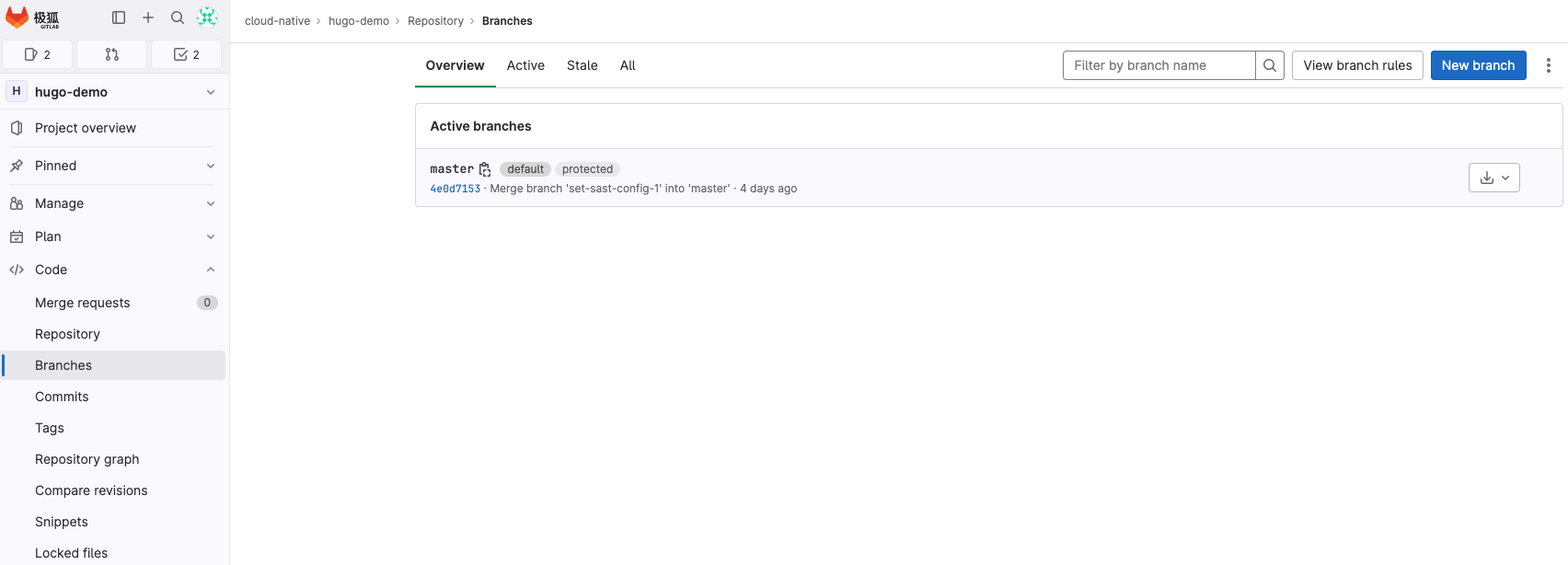Open Snippets in the sidebar
The image size is (1568, 565).
click(114, 522)
